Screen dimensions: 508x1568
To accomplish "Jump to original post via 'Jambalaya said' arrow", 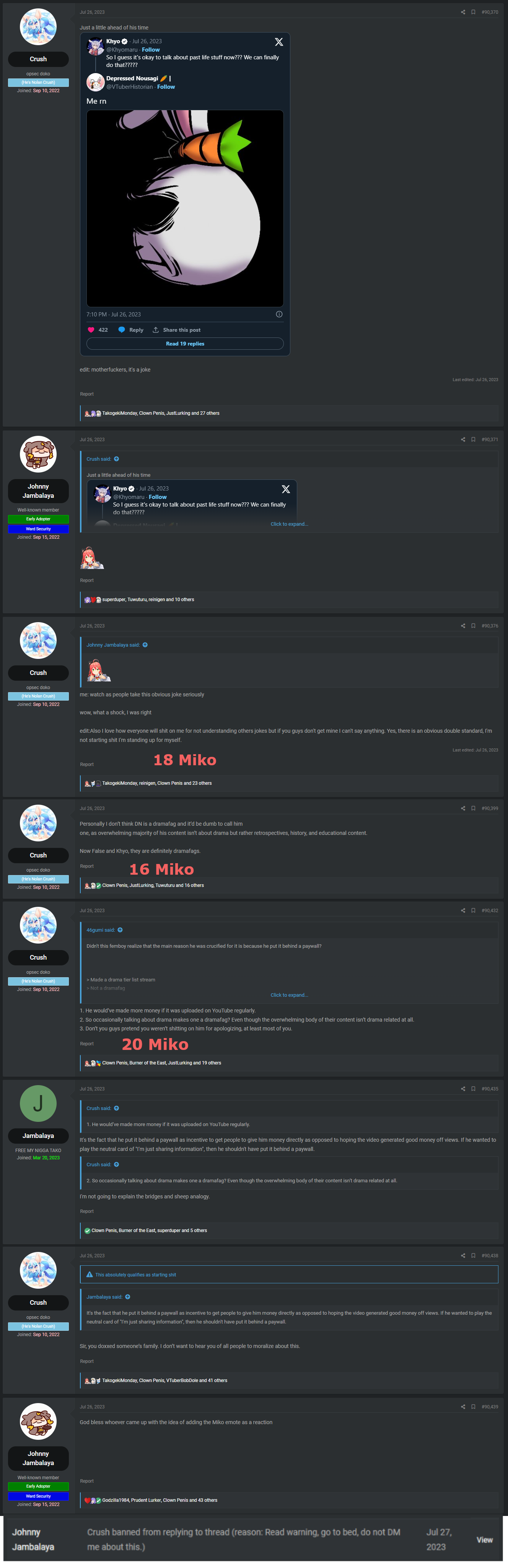I will [x=128, y=1297].
